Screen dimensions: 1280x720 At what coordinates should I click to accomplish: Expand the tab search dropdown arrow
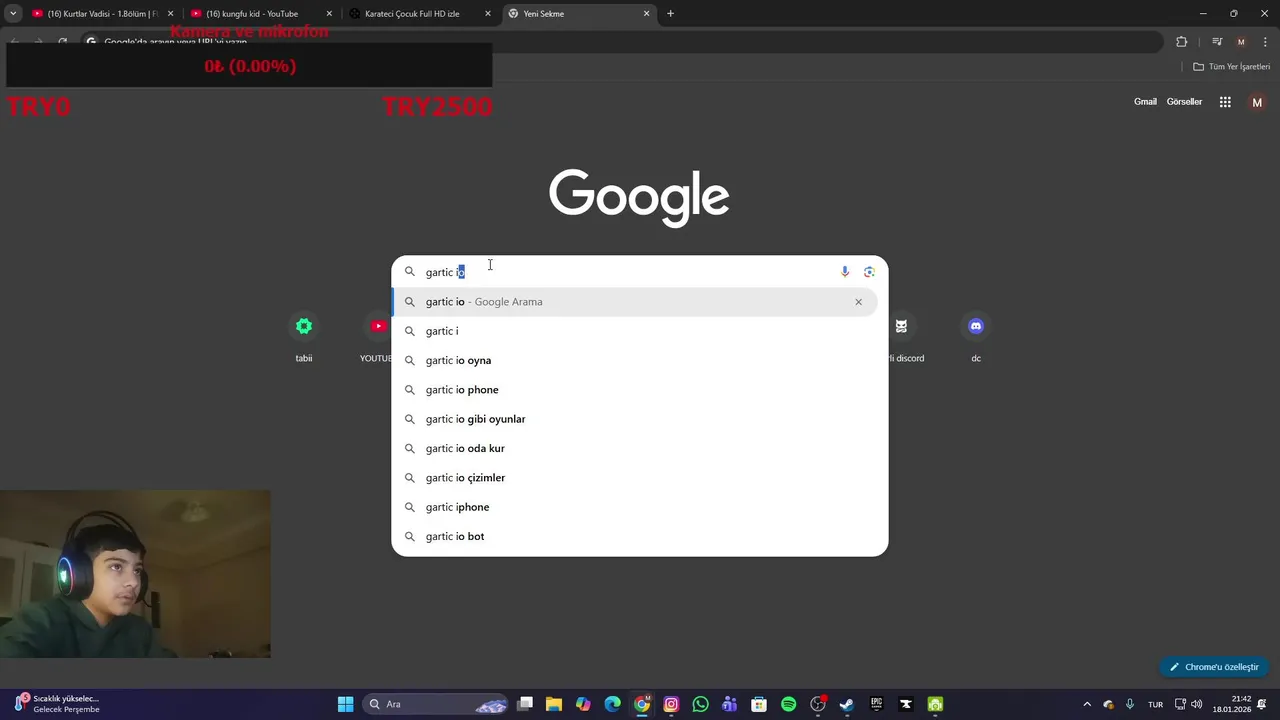click(13, 14)
